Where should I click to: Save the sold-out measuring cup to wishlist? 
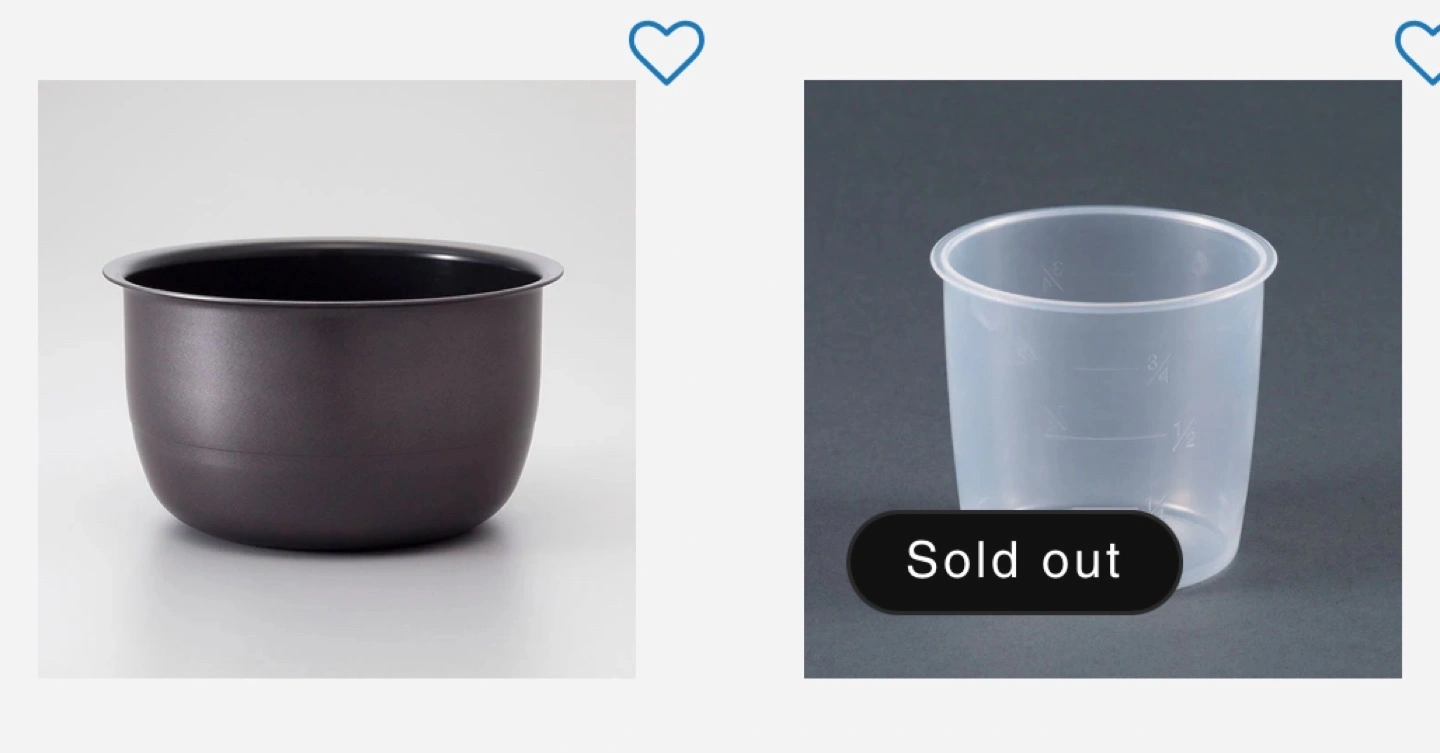[x=1418, y=53]
